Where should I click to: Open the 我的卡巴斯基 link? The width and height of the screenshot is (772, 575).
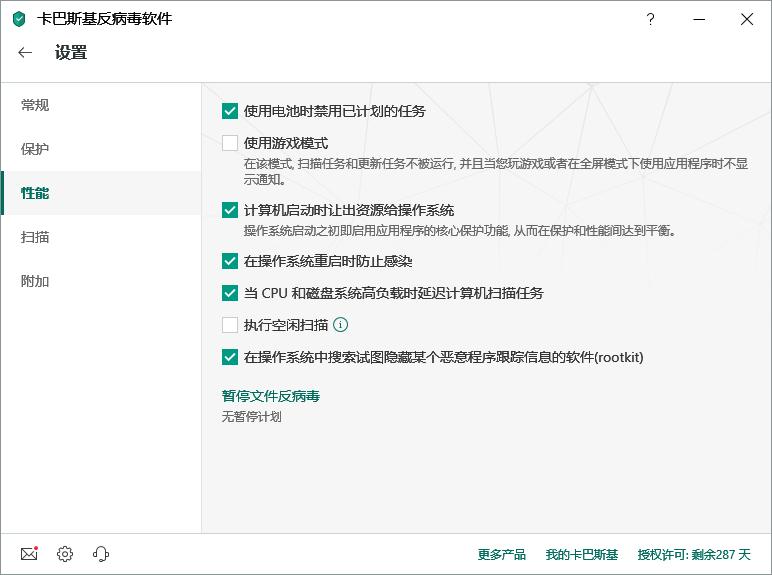581,554
